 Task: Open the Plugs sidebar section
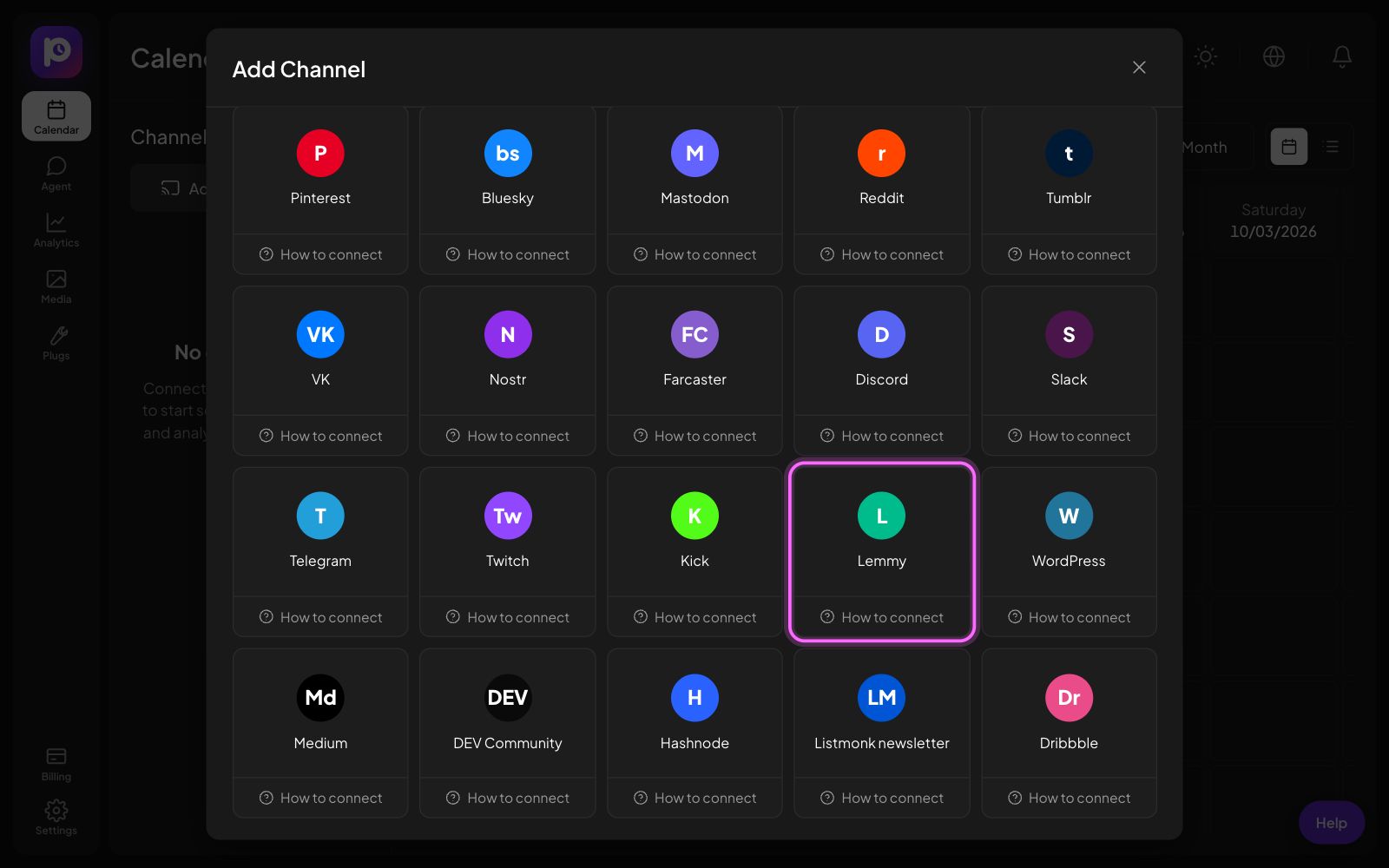click(56, 343)
